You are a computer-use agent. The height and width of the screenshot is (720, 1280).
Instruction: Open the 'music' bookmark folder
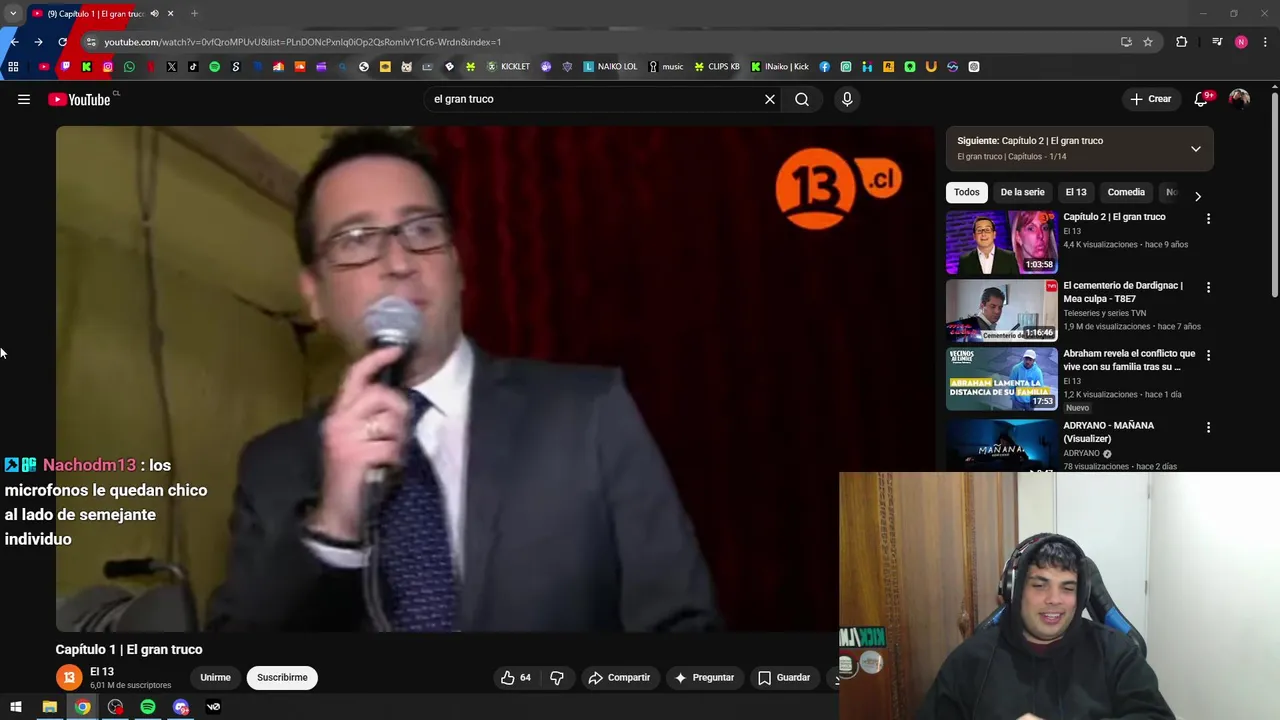click(666, 67)
